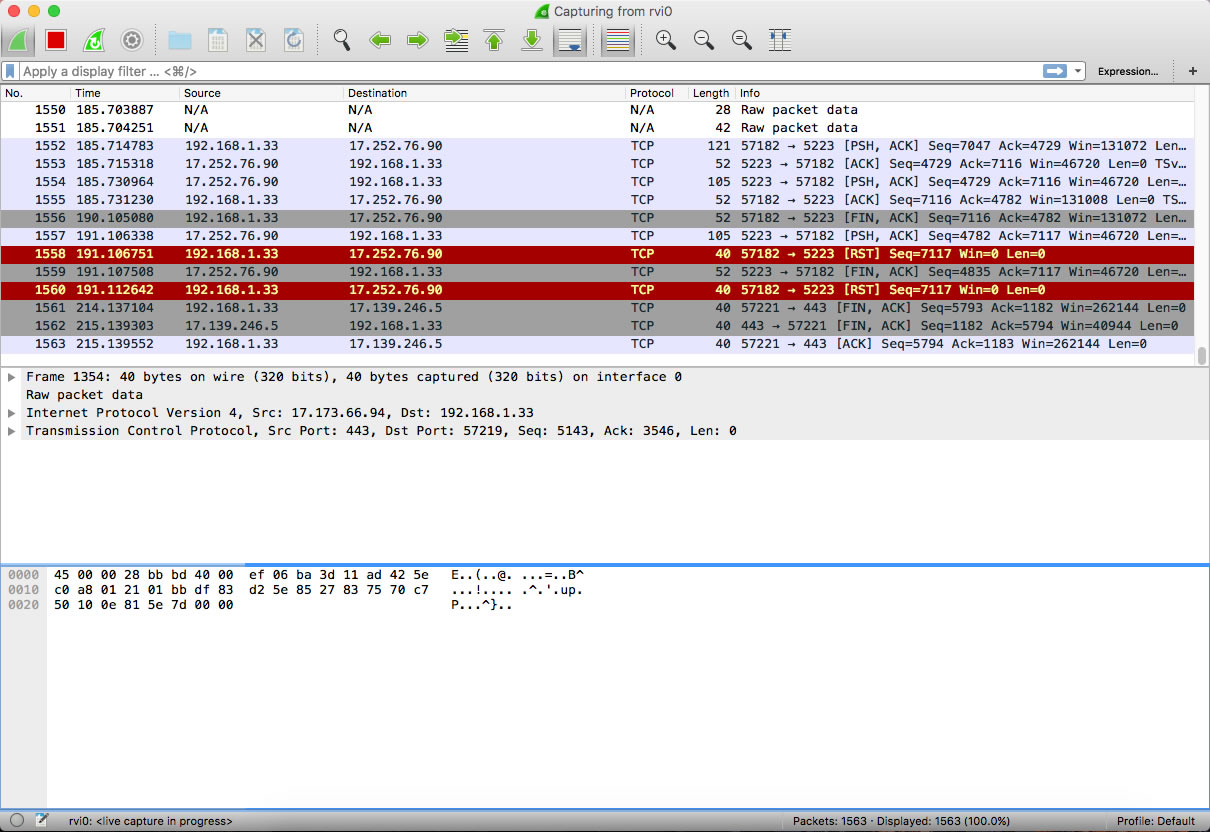Image resolution: width=1210 pixels, height=832 pixels.
Task: Reload this capture file icon
Action: pos(294,40)
